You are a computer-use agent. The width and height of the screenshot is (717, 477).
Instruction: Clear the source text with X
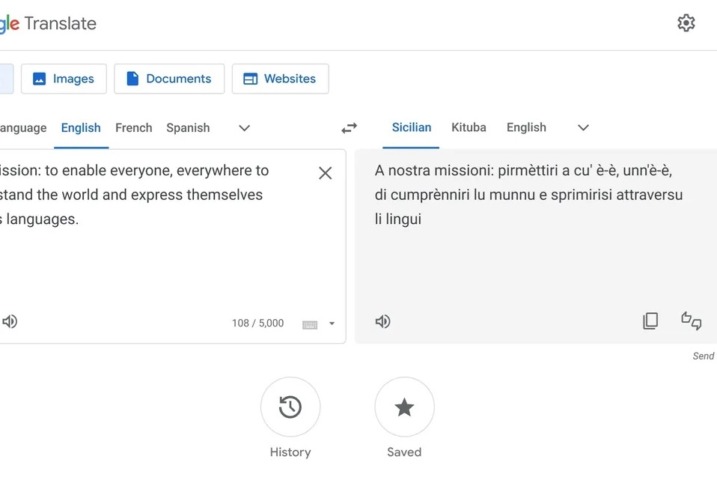pyautogui.click(x=325, y=173)
